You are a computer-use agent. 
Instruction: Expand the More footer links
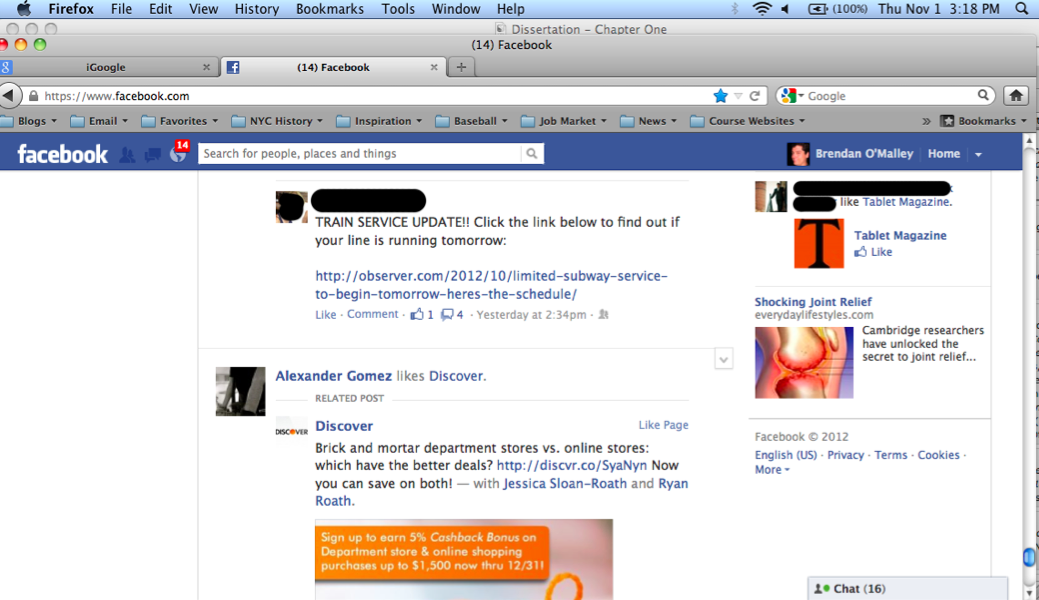772,469
